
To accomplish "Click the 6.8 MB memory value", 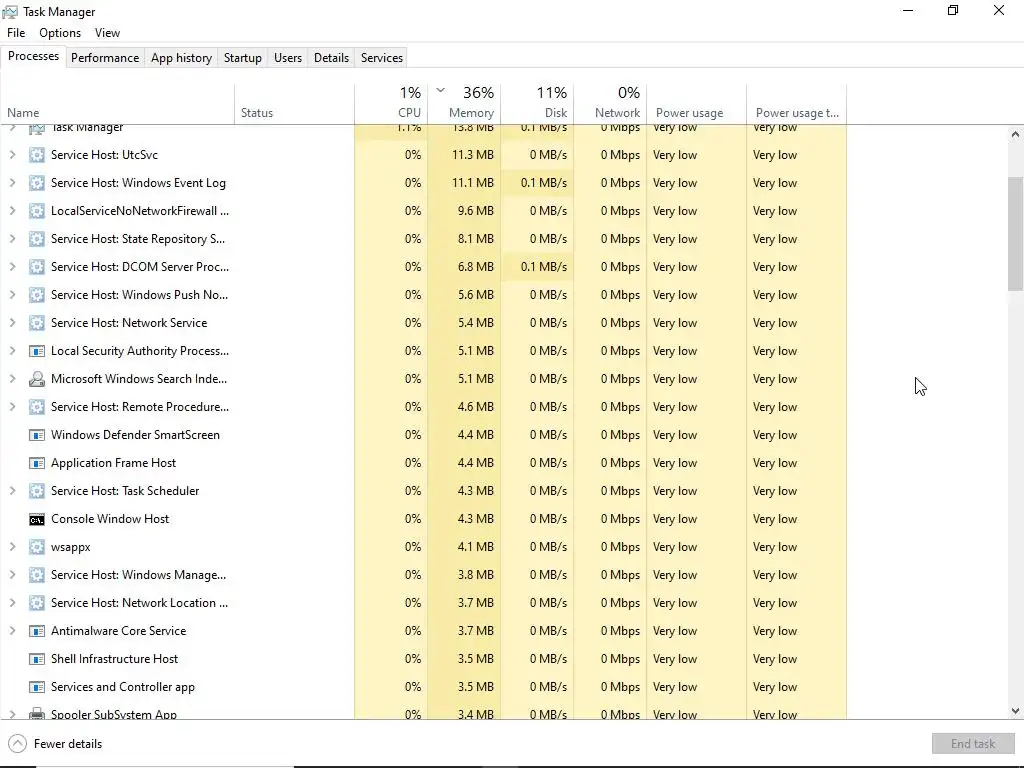I will tap(475, 267).
